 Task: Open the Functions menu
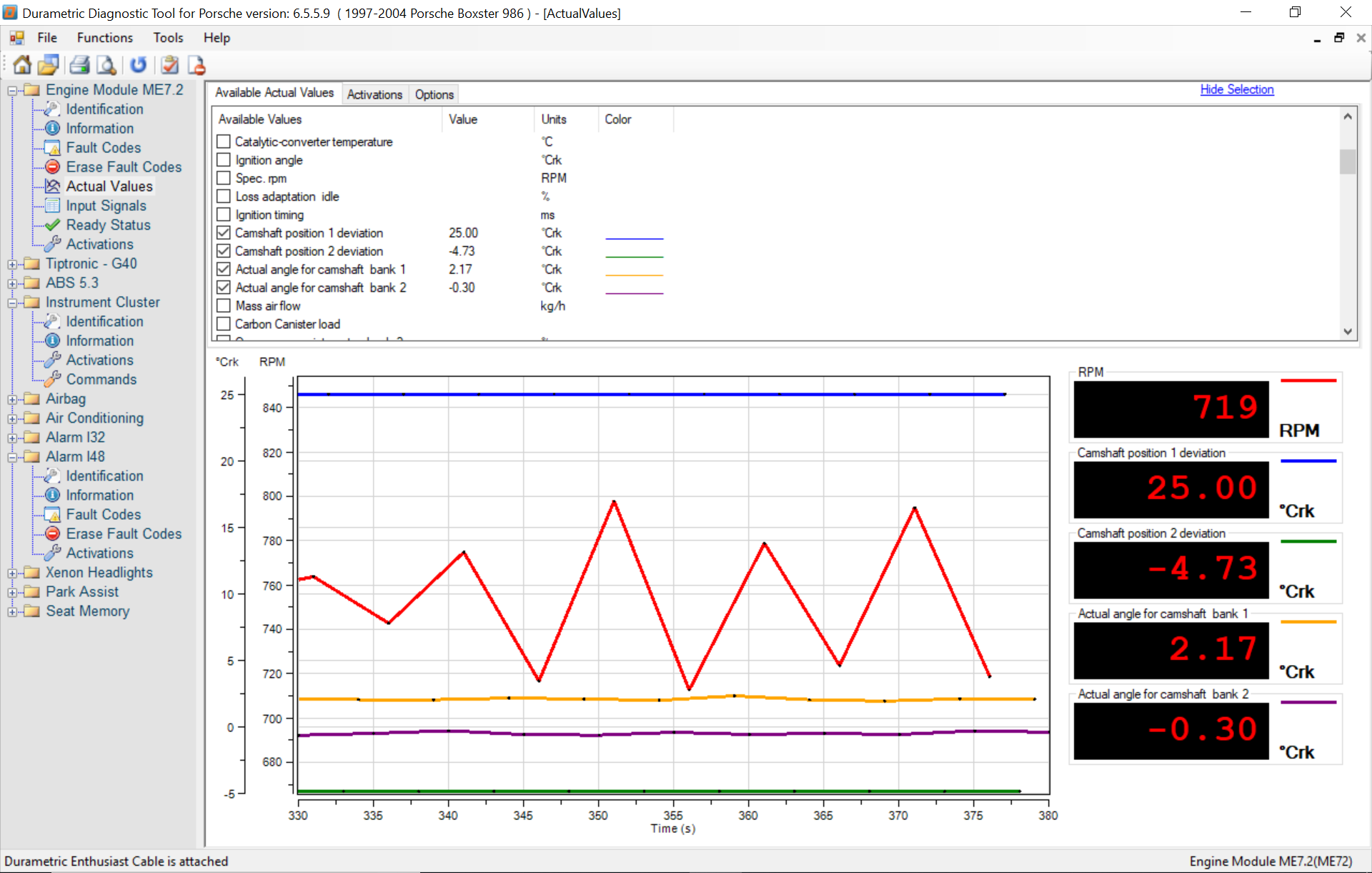[x=104, y=38]
